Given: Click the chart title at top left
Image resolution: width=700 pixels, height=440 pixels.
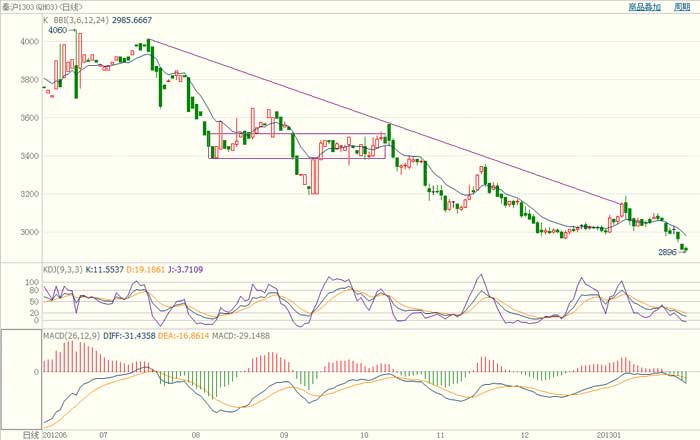Looking at the screenshot, I should [42, 7].
